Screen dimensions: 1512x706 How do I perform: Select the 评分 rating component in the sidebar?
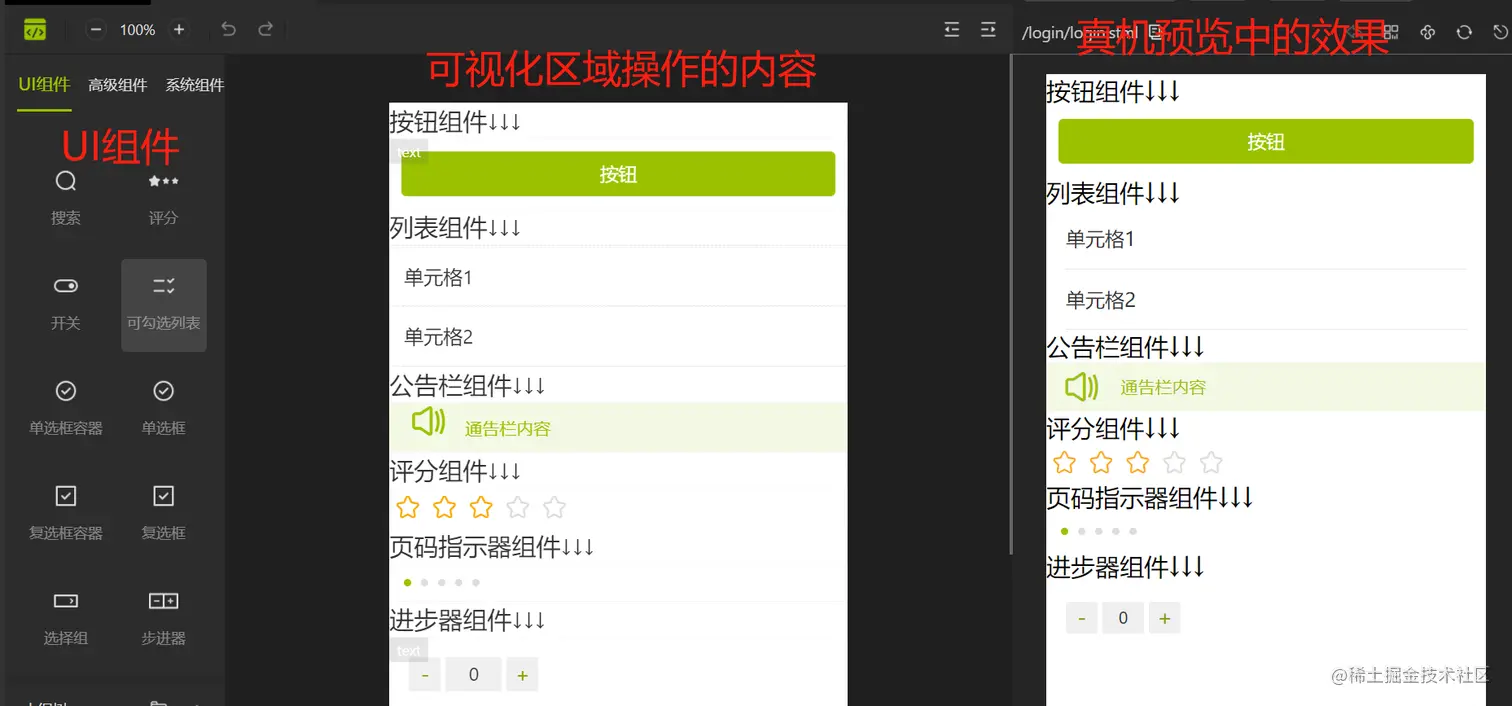163,195
